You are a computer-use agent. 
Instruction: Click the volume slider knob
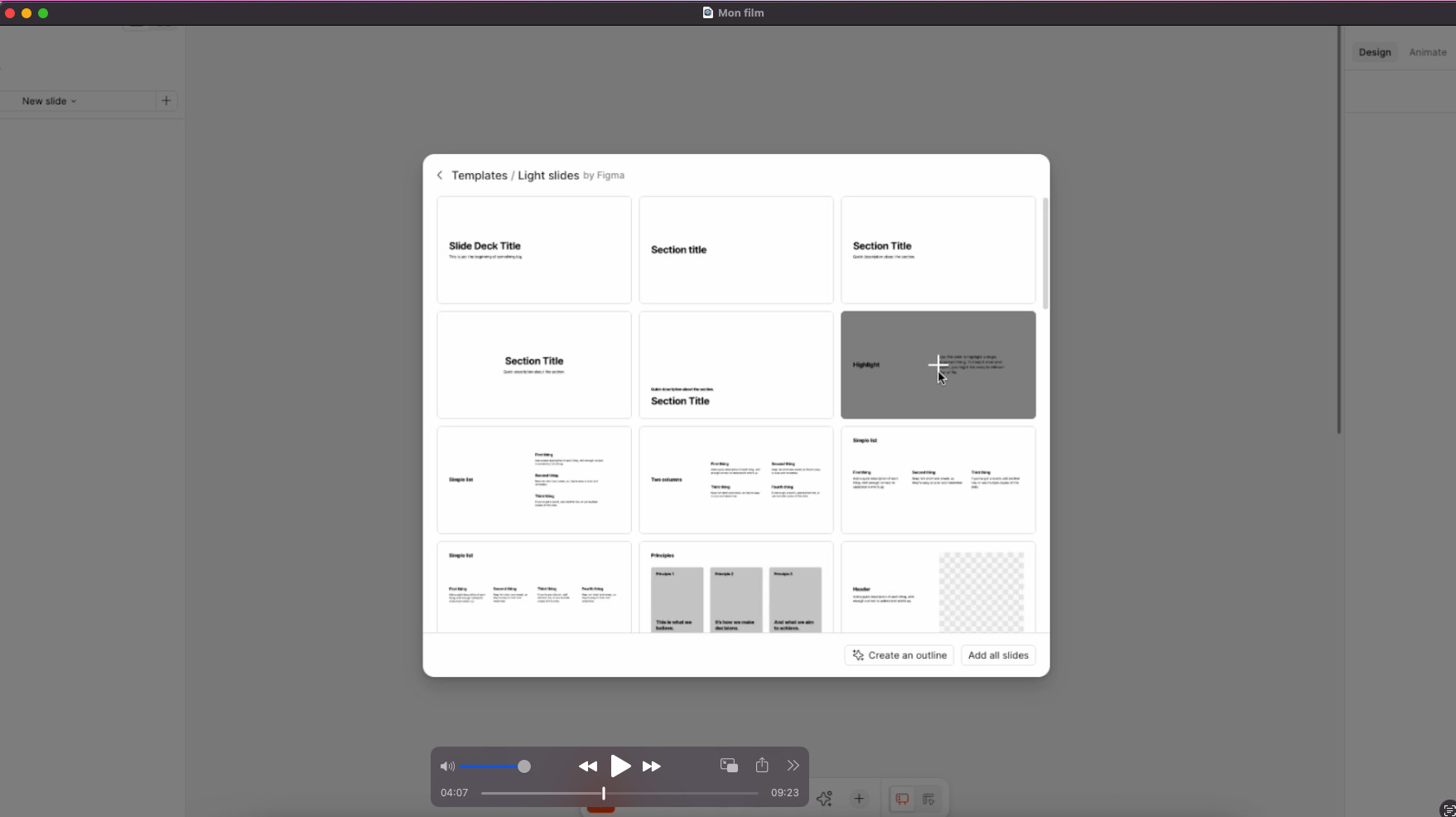tap(524, 766)
